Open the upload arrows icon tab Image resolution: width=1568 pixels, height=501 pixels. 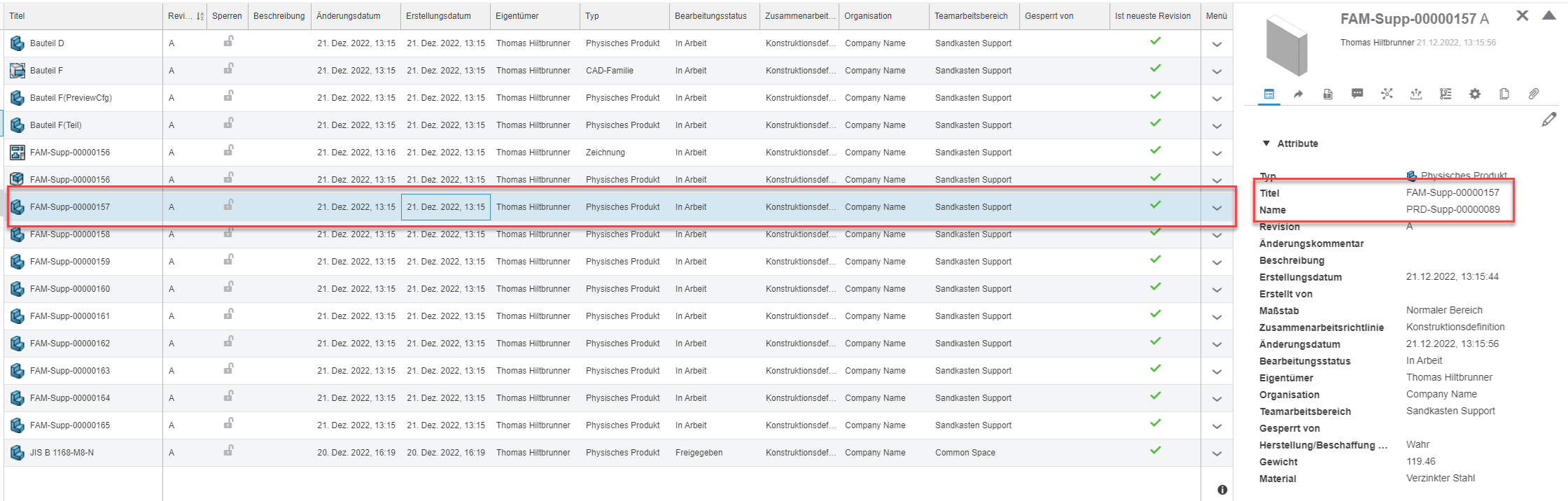pos(1416,94)
